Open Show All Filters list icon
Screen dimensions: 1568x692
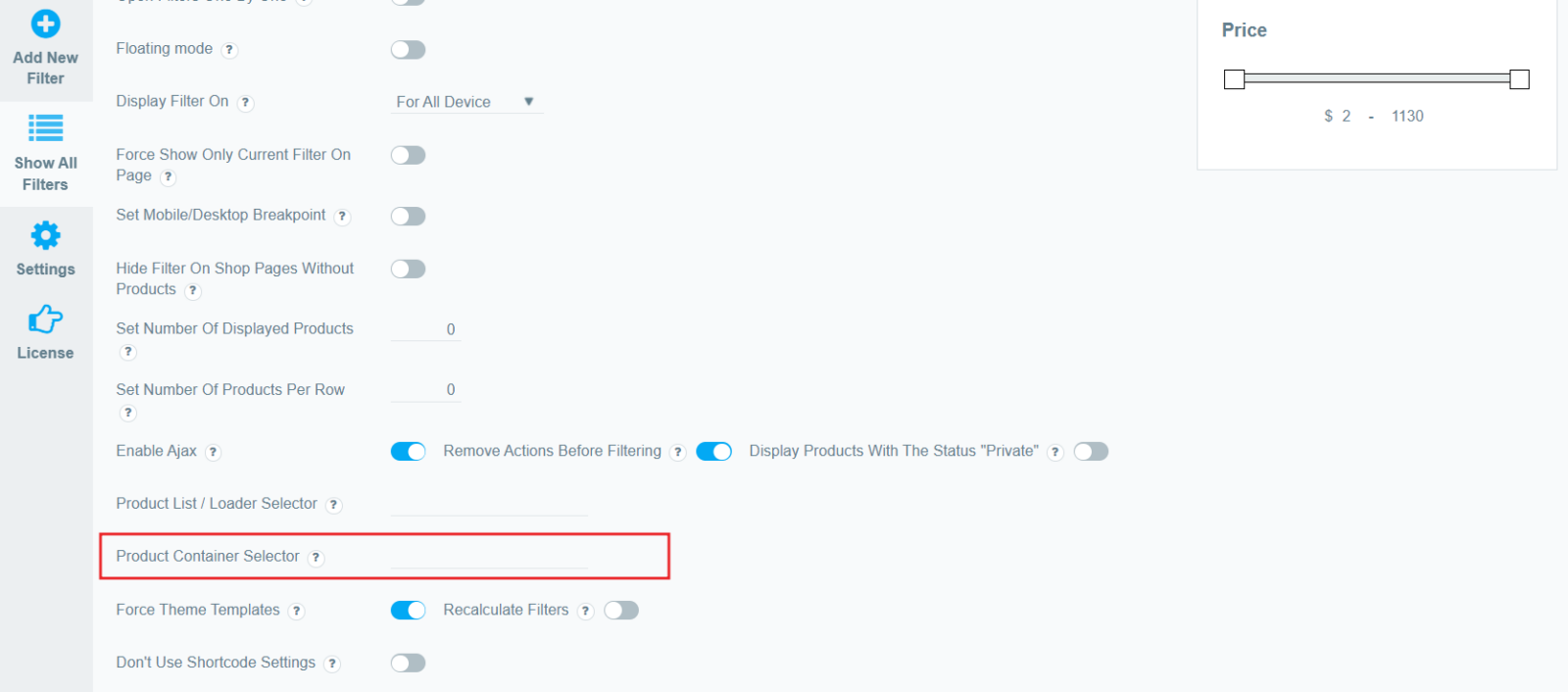tap(45, 127)
